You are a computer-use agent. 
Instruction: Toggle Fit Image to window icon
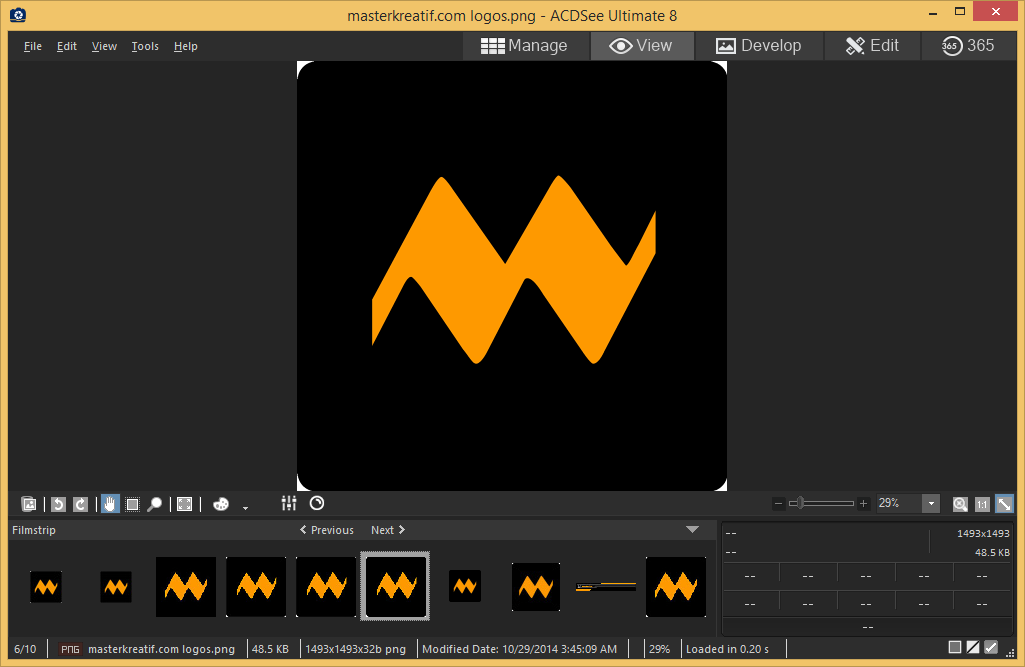[x=1004, y=504]
